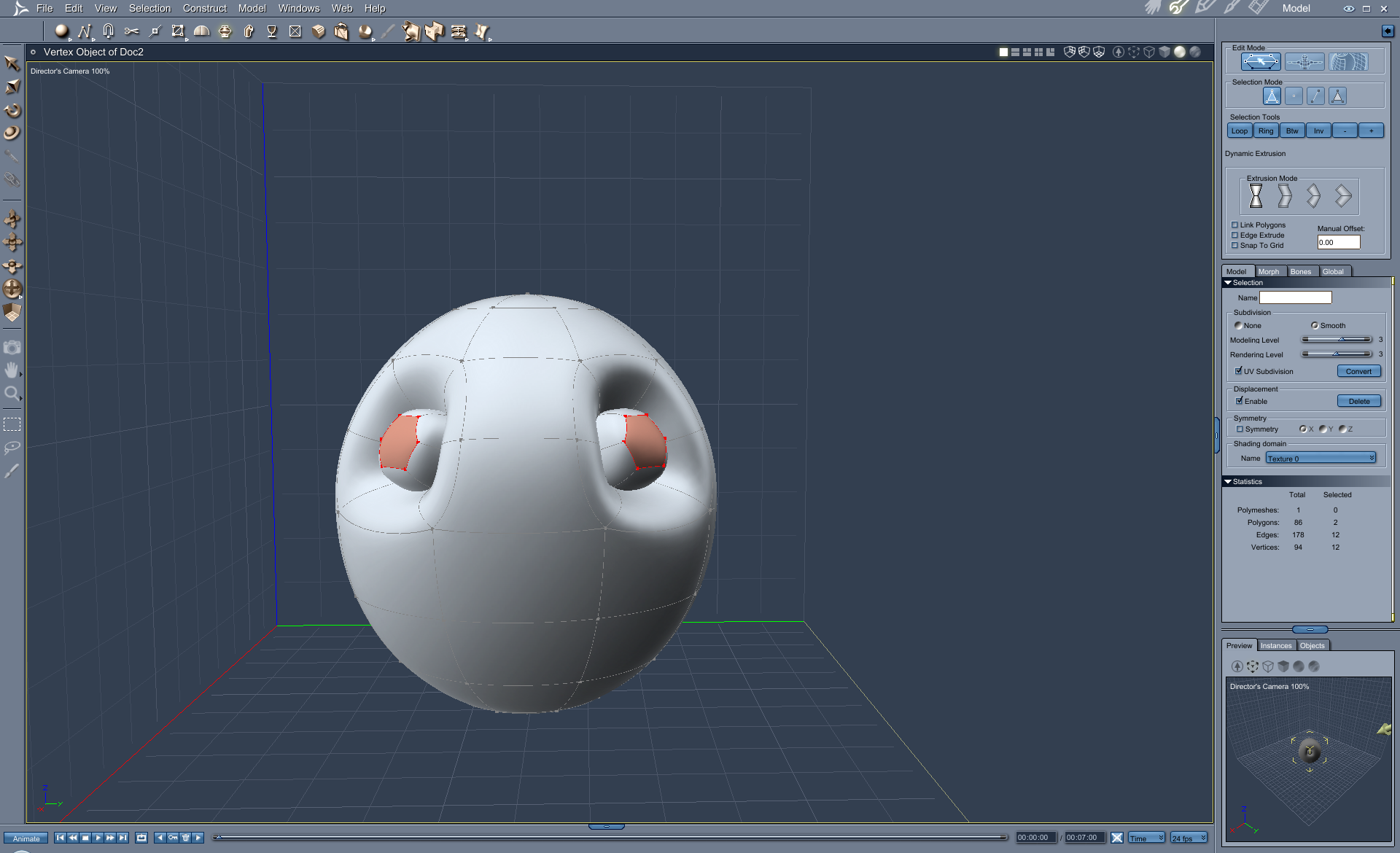The width and height of the screenshot is (1400, 853).
Task: Select the sphere primitive tool
Action: click(x=62, y=31)
